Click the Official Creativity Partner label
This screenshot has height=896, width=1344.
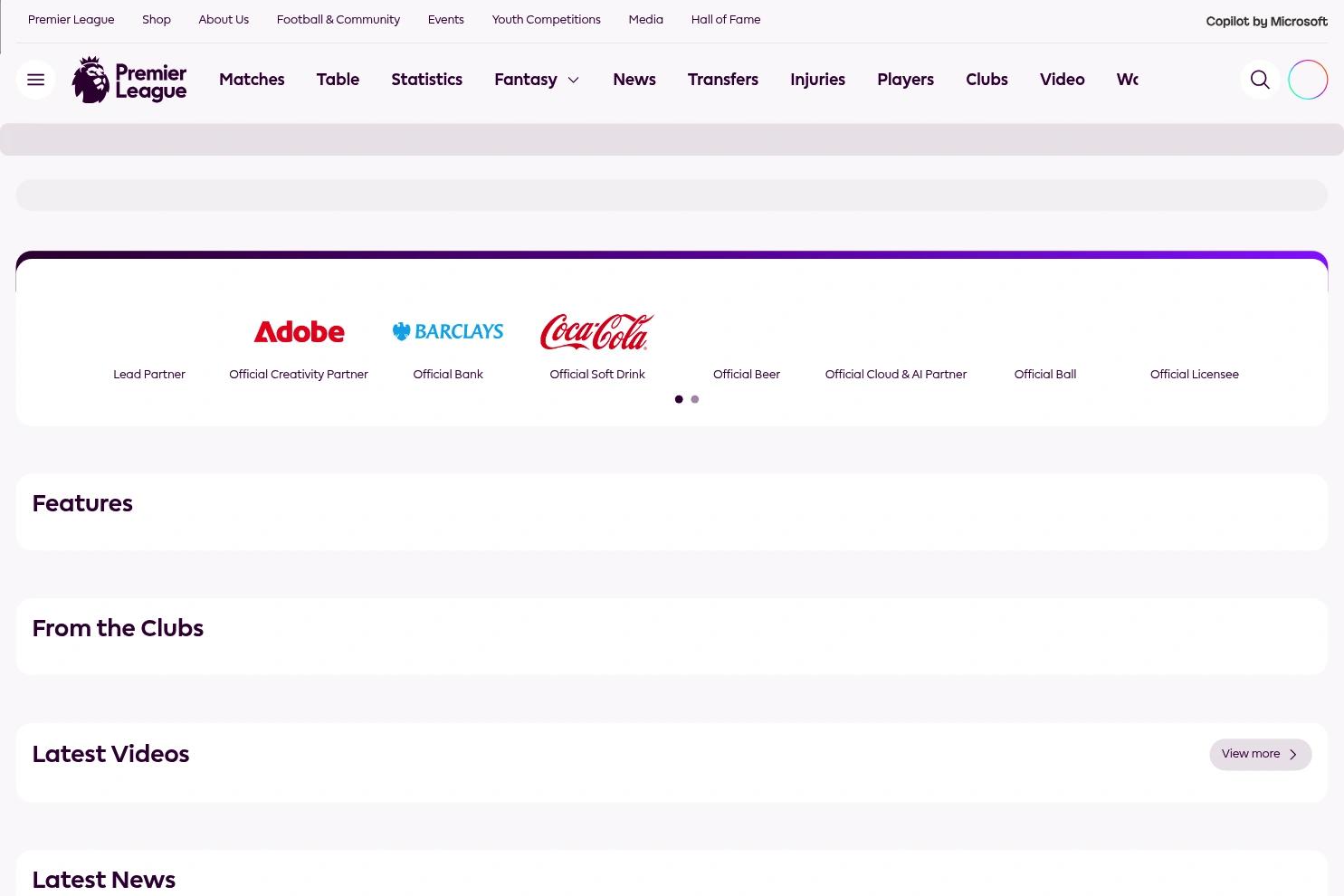click(x=299, y=375)
